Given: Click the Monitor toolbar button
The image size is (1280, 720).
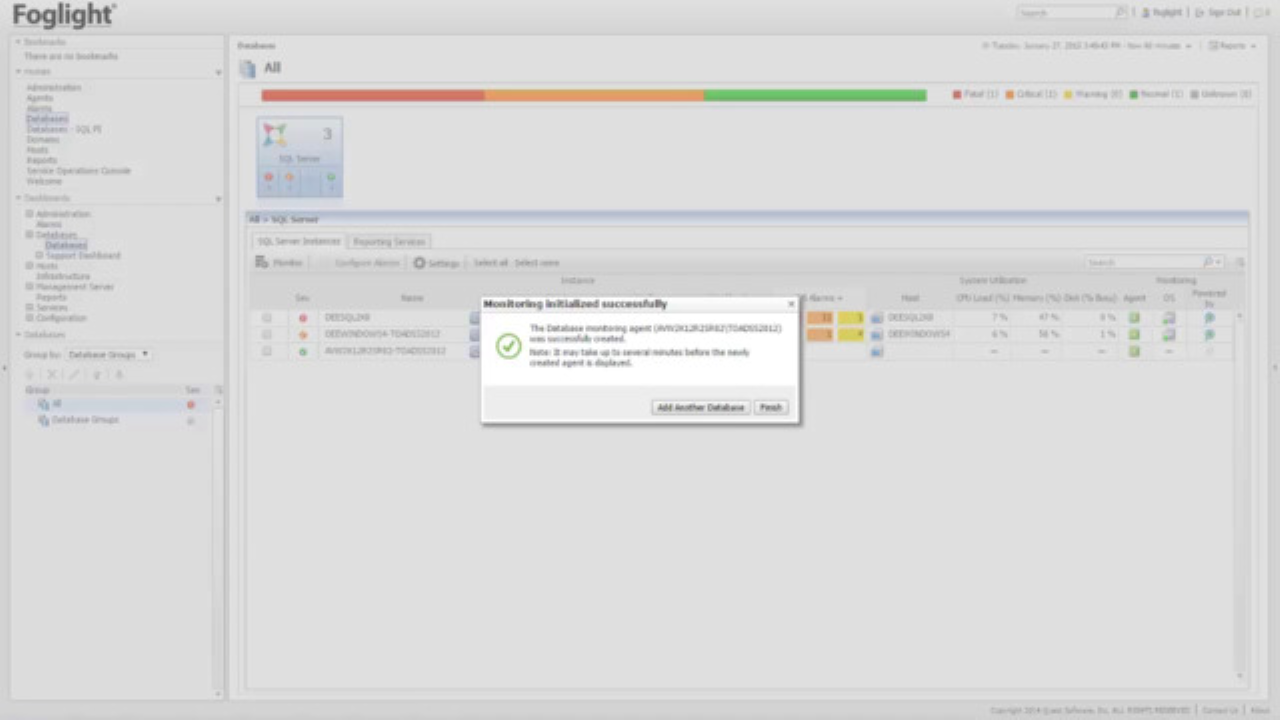Looking at the screenshot, I should point(279,262).
